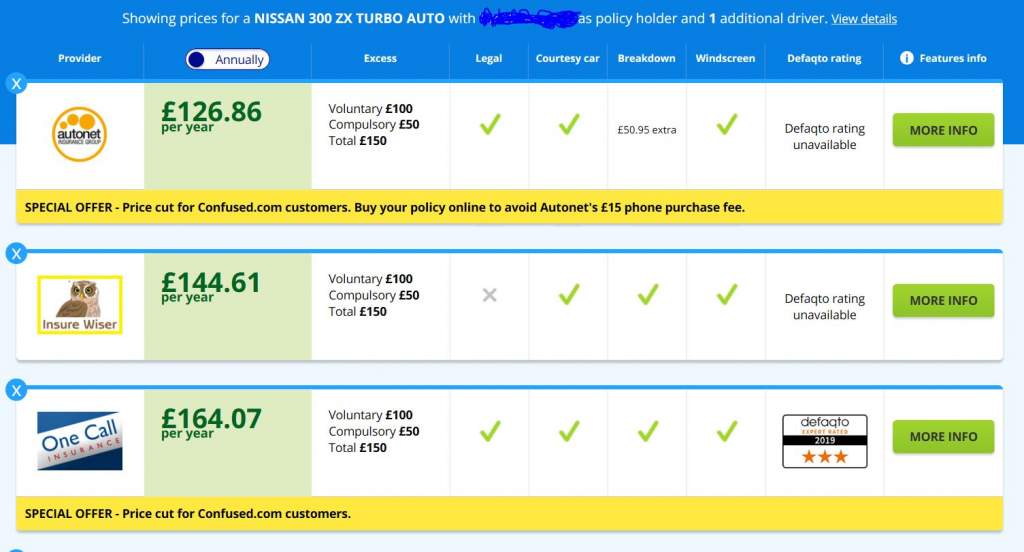Click Autonet's yellow special offer banner
The height and width of the screenshot is (552, 1024).
pos(509,207)
